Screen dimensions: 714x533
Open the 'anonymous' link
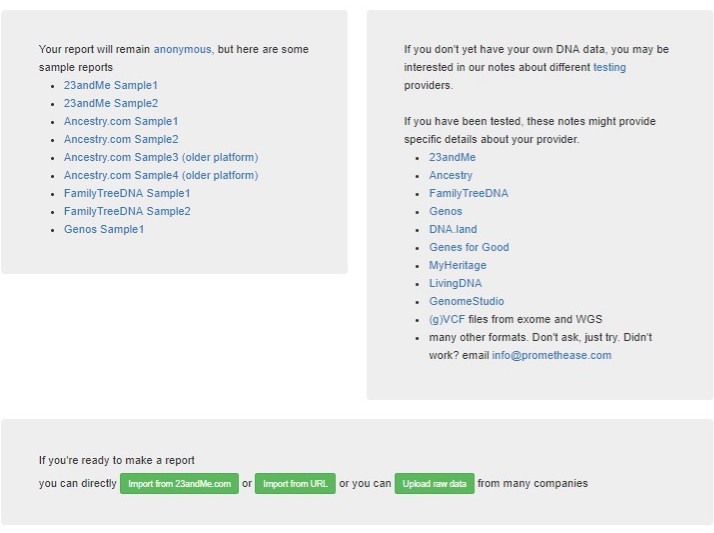point(183,49)
